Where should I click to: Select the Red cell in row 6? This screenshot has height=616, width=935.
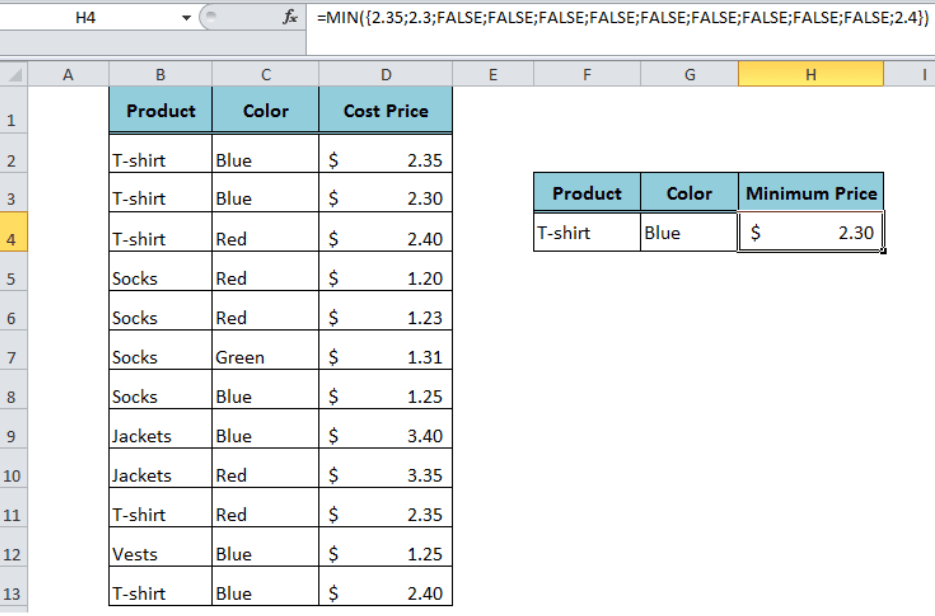(265, 311)
